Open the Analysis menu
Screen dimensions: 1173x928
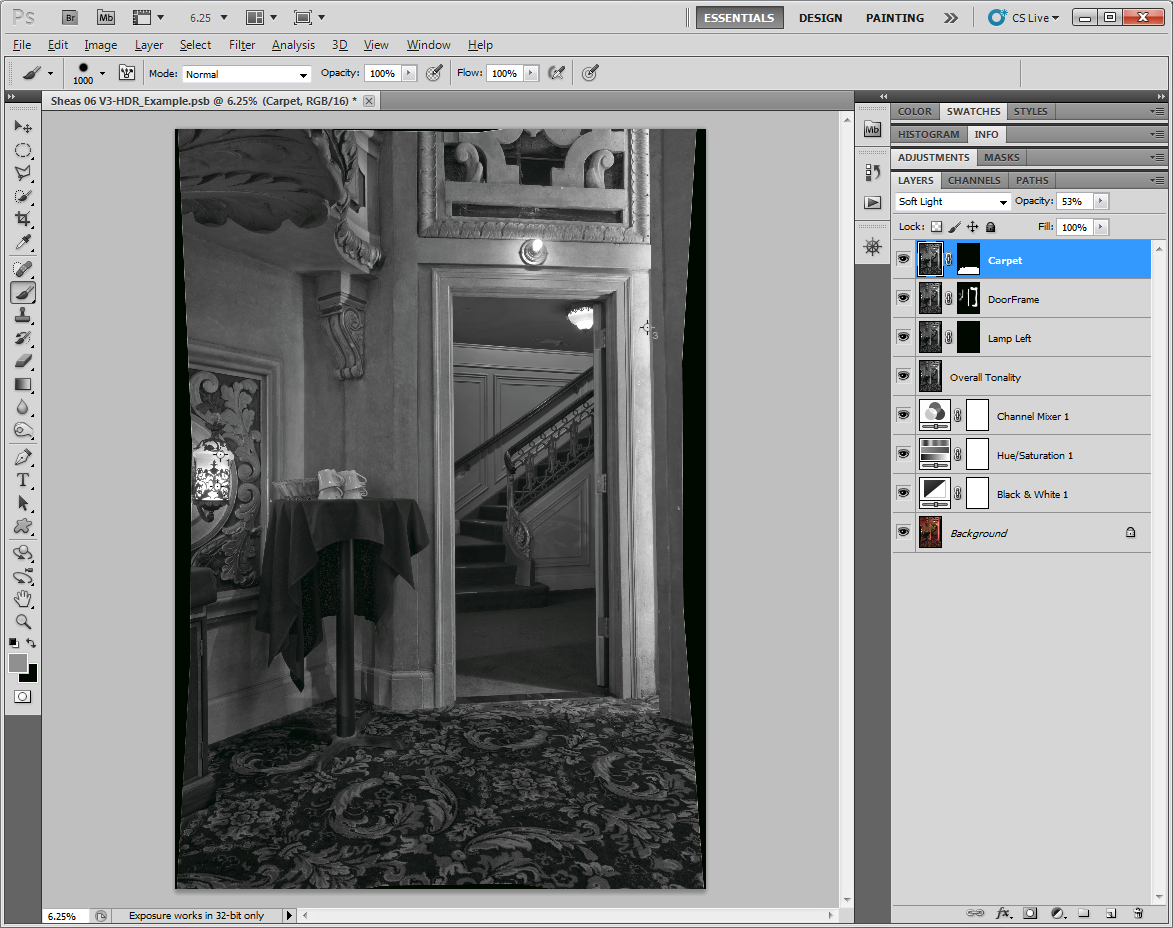(293, 45)
